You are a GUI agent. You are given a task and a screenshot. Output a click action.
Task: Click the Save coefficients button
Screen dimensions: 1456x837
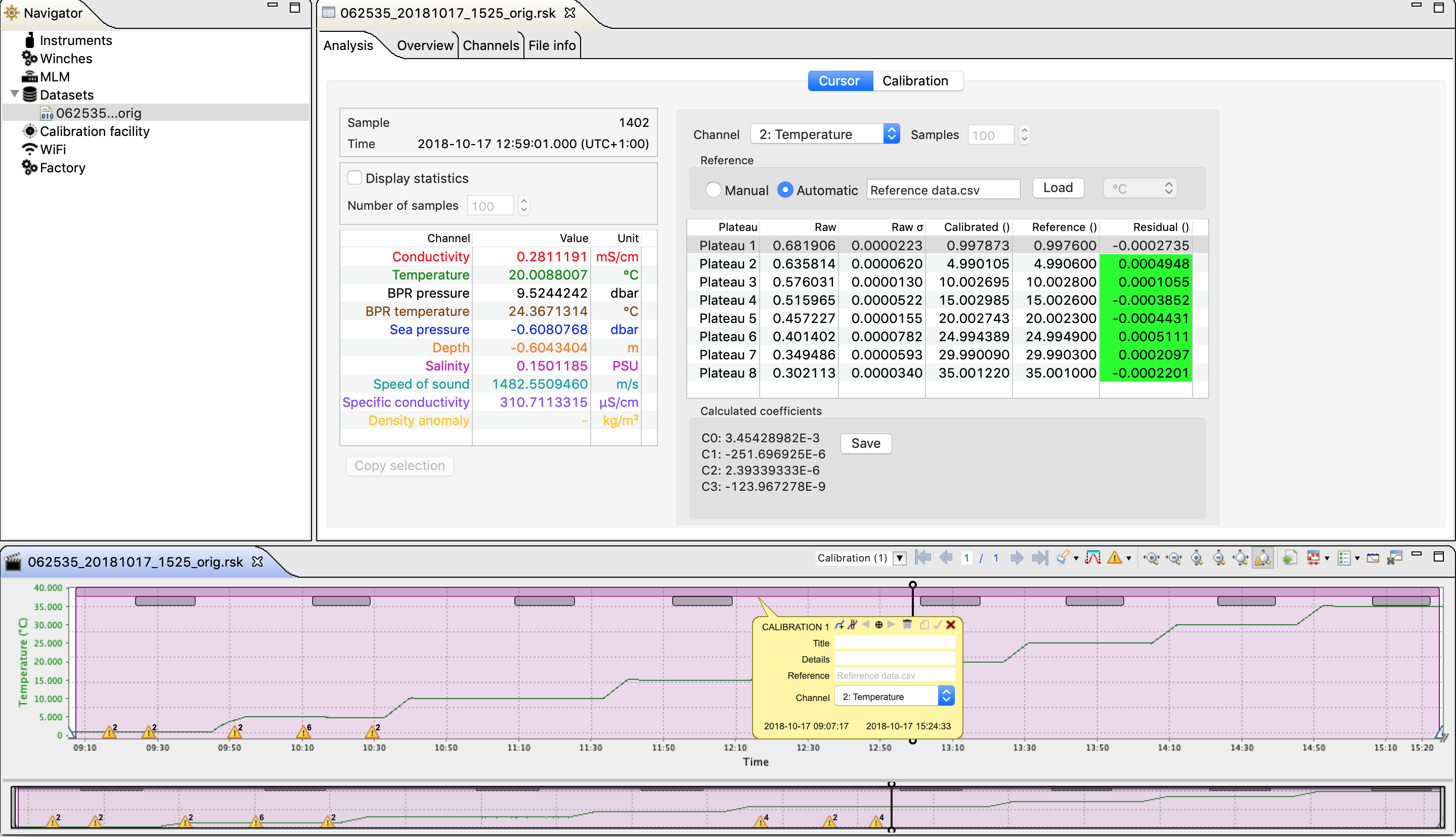tap(865, 443)
